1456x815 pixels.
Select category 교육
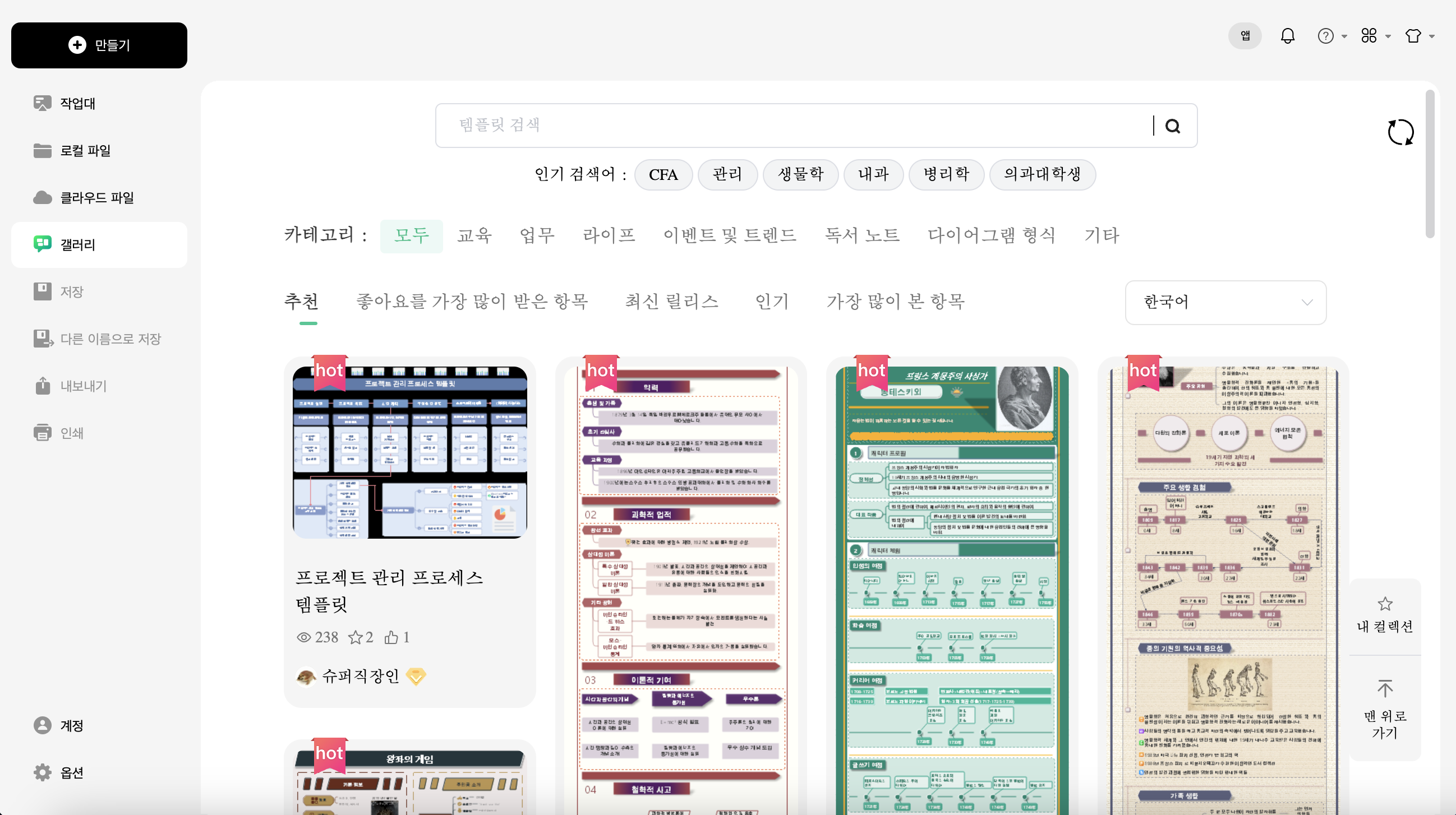pyautogui.click(x=474, y=235)
